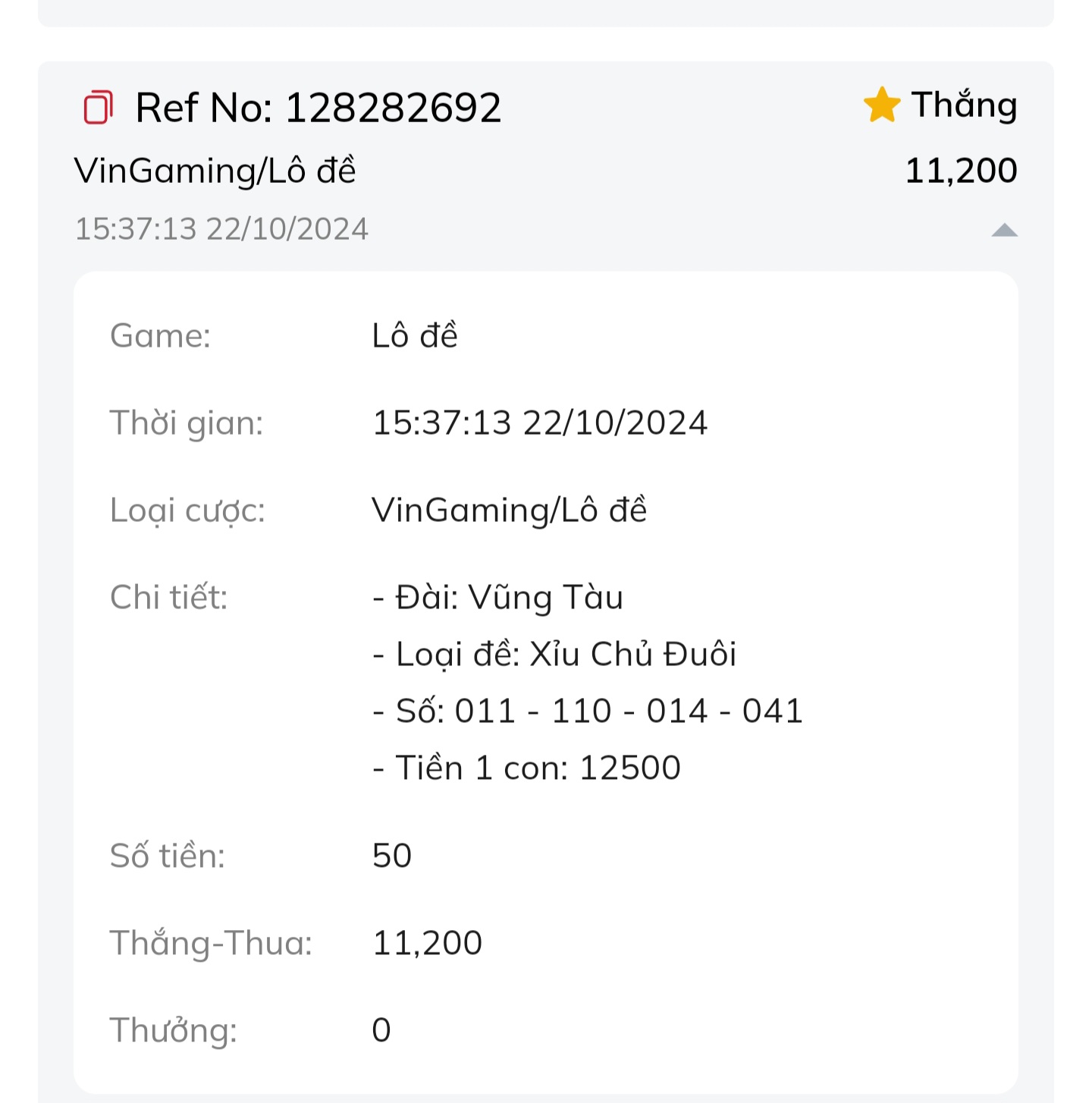Tap the Số tiền value 50

392,856
